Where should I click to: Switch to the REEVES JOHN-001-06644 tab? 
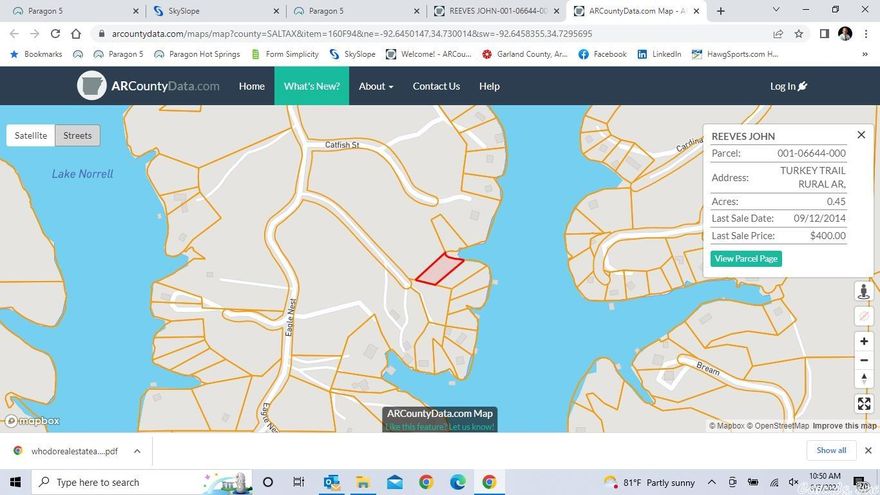click(497, 11)
